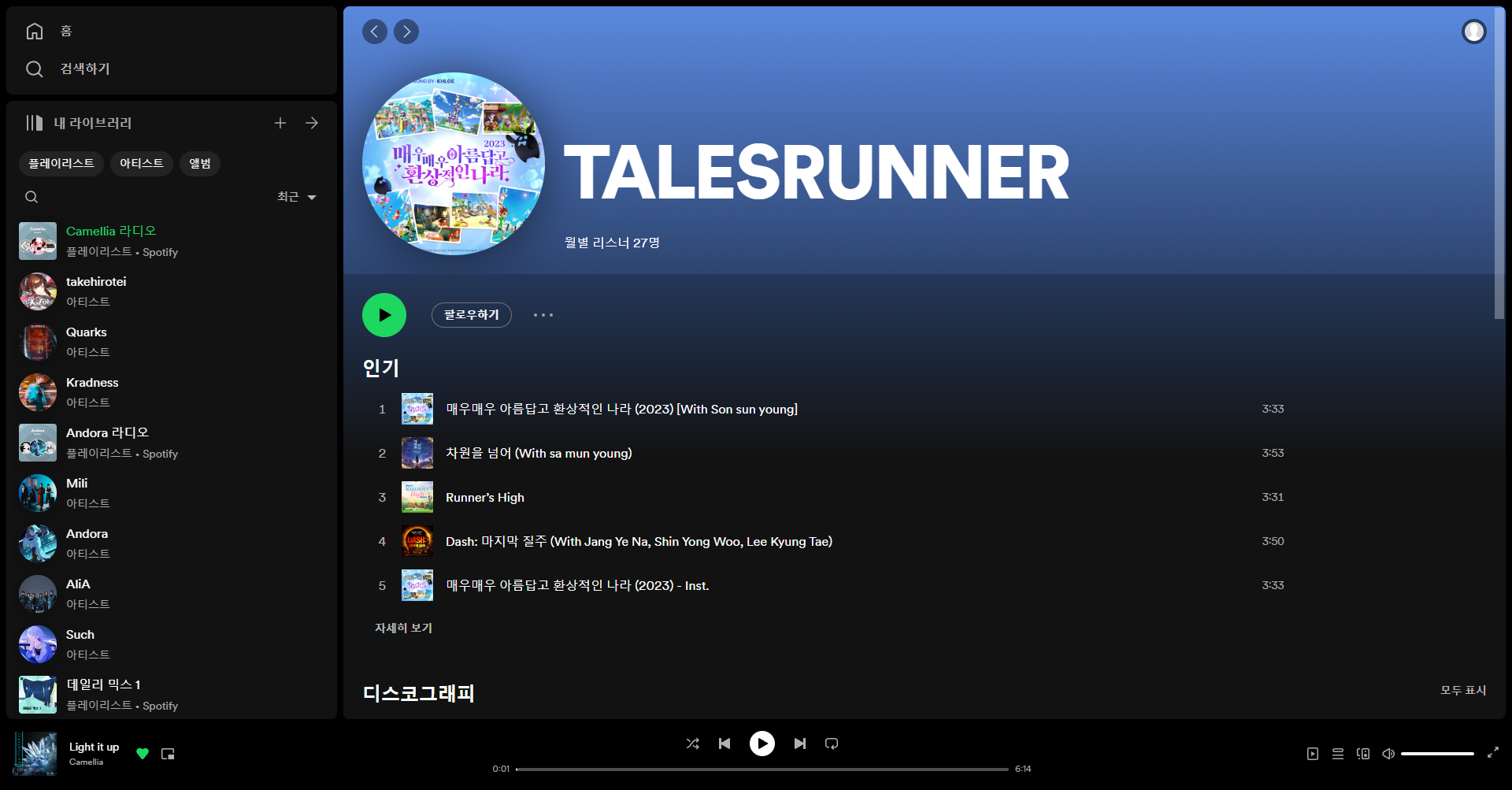
Task: Create a playlist with the plus icon
Action: pos(280,123)
